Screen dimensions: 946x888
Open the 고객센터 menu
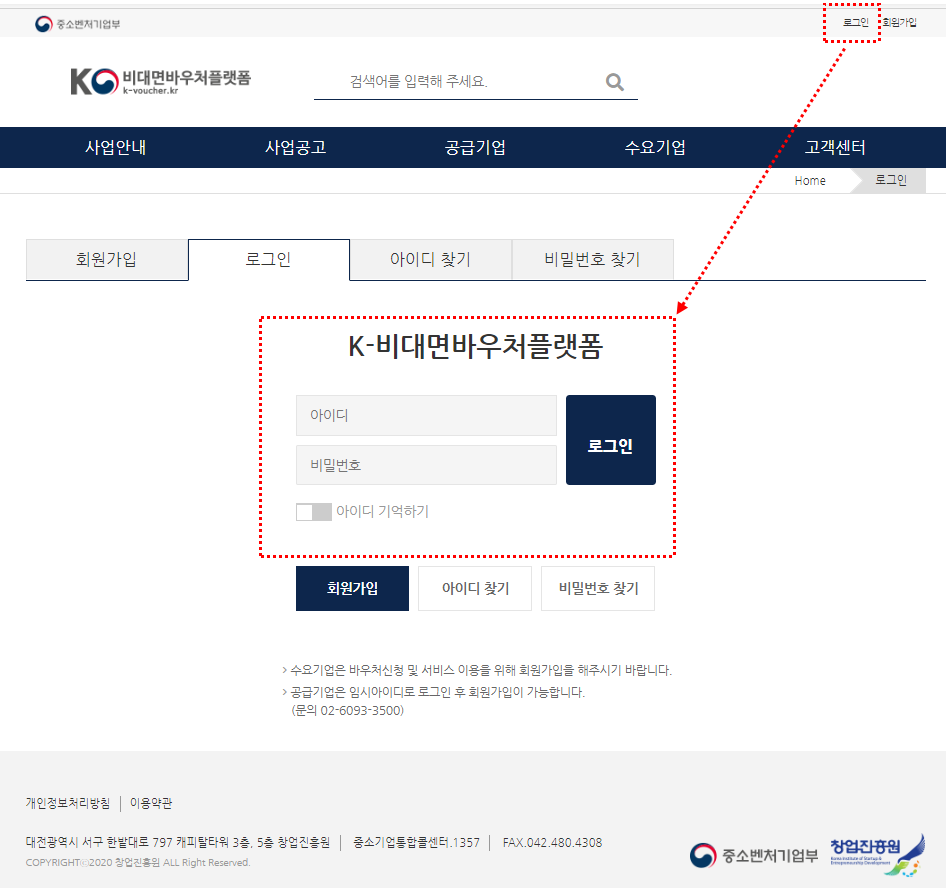click(835, 147)
